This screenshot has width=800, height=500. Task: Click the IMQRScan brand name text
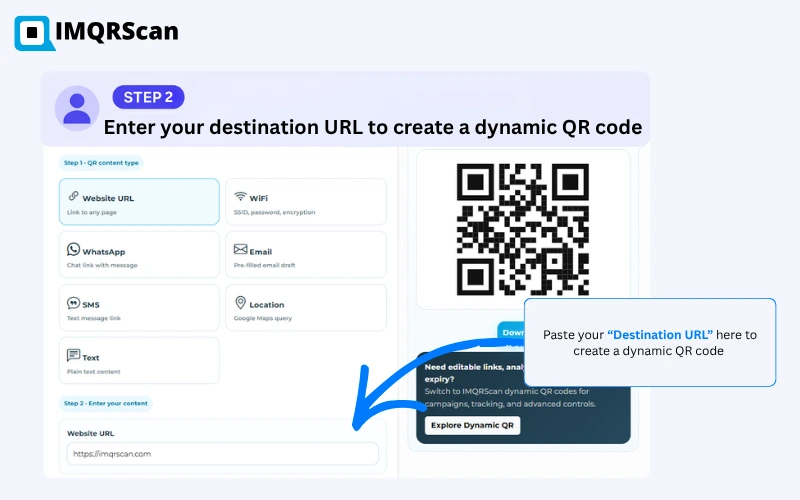(x=117, y=32)
